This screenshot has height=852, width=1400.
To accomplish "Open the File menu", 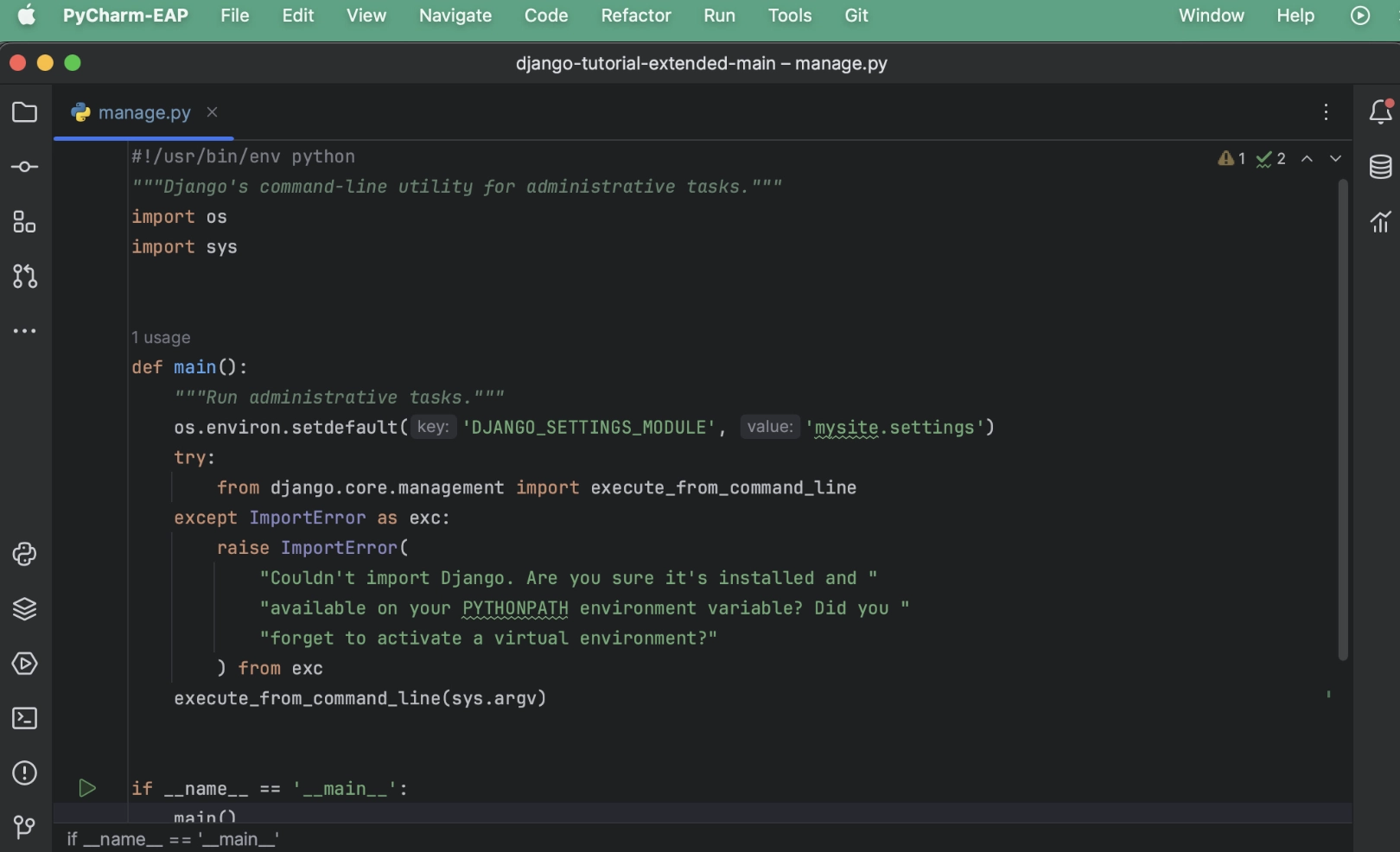I will [x=235, y=16].
